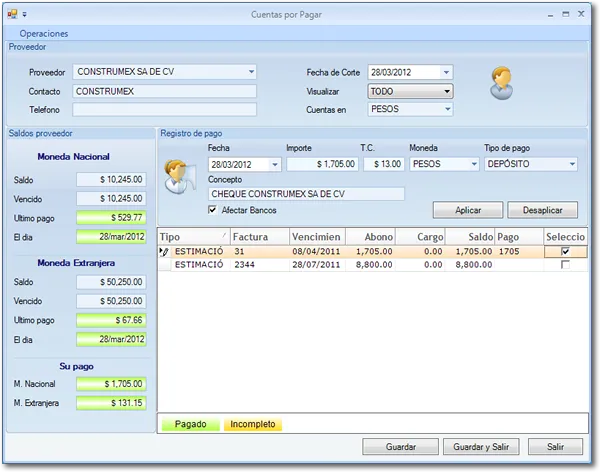Minimize the Cuentas por Pagar window

coord(550,15)
